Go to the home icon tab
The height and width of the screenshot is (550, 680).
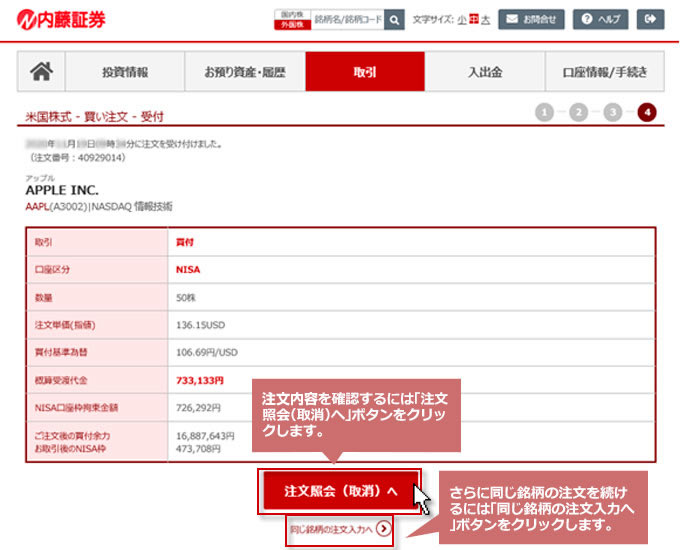click(41, 72)
